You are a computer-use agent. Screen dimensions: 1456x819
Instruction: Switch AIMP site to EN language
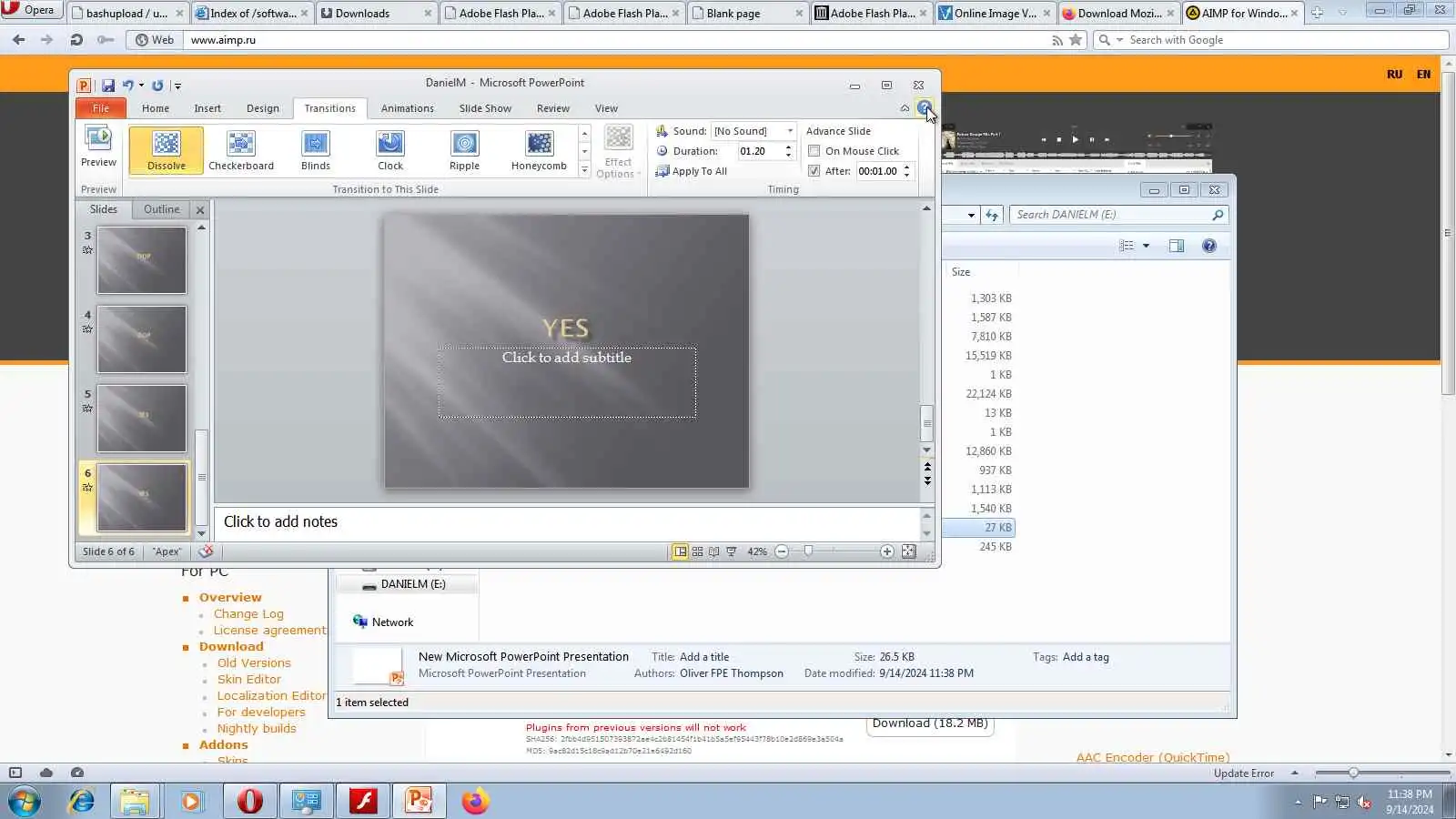pyautogui.click(x=1423, y=75)
